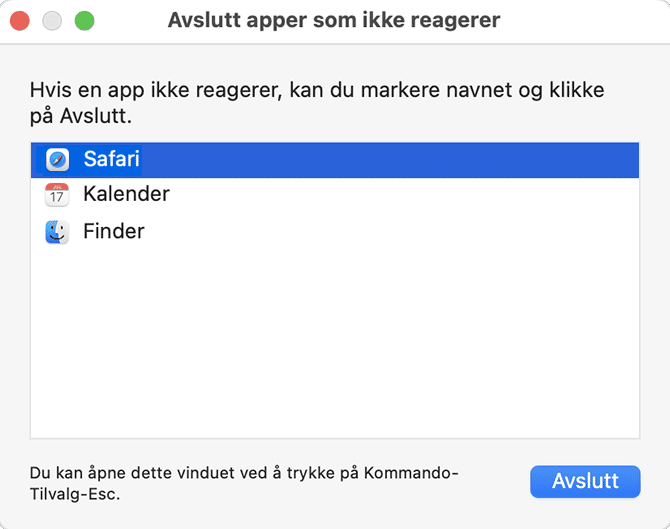This screenshot has height=529, width=670.
Task: Close the window with the red button
Action: [20, 21]
